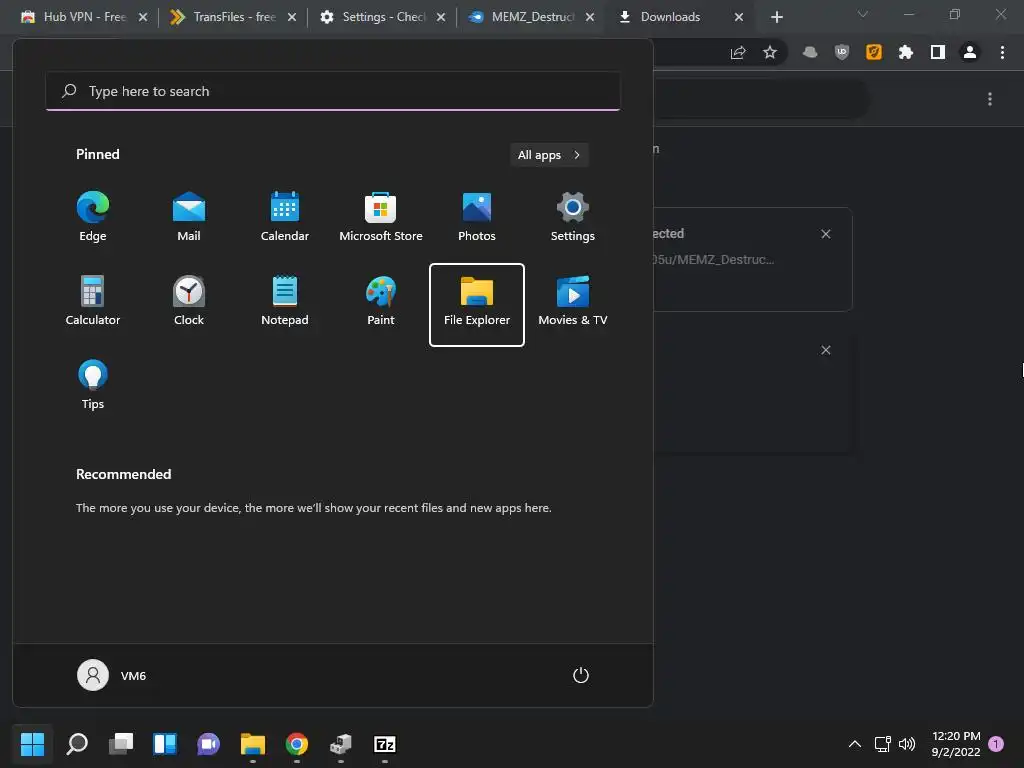
Task: Open a new Chrome tab
Action: 776,17
